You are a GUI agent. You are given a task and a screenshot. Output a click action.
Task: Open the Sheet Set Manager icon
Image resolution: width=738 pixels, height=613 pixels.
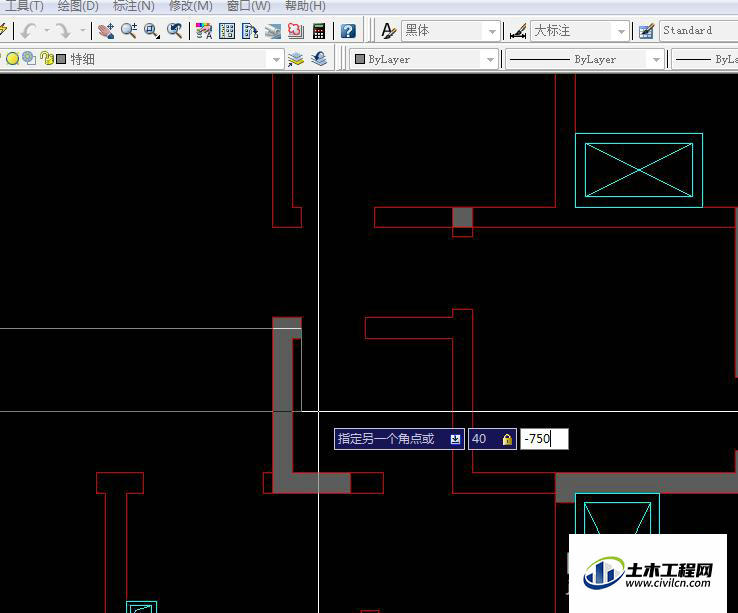coord(273,31)
